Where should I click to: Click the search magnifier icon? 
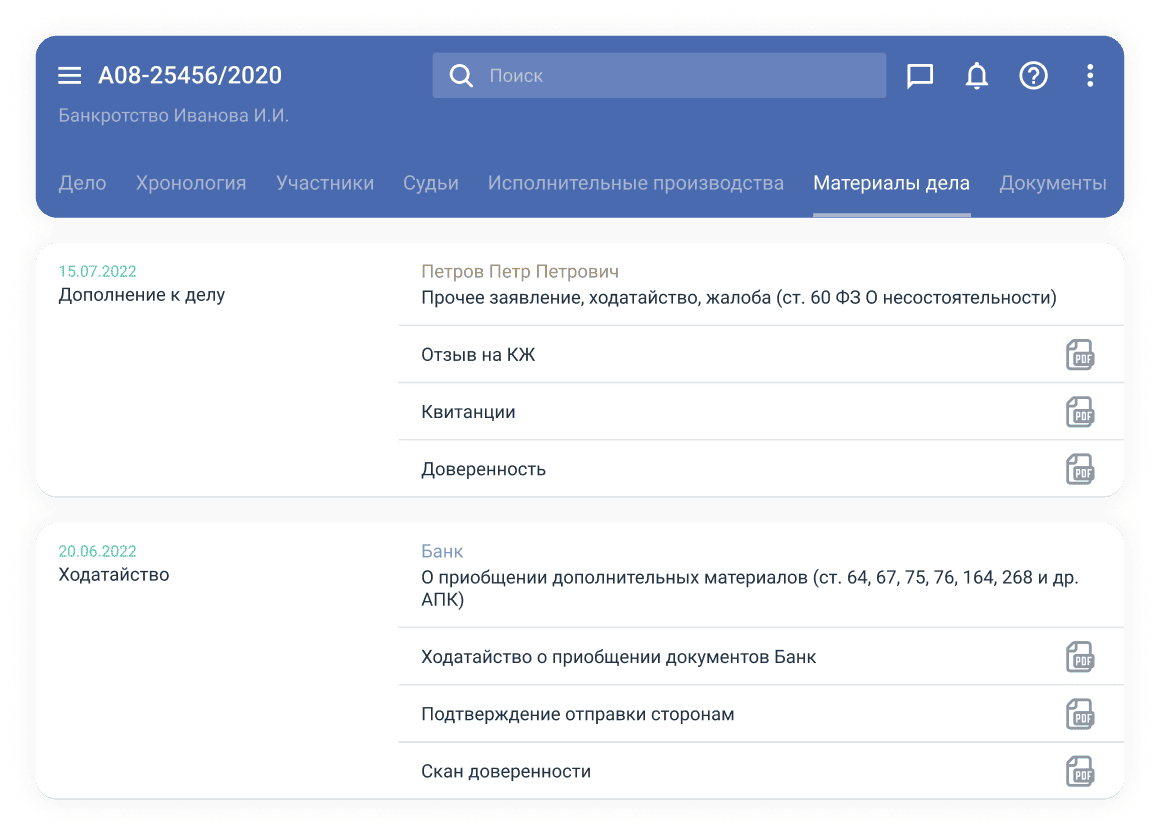click(461, 75)
